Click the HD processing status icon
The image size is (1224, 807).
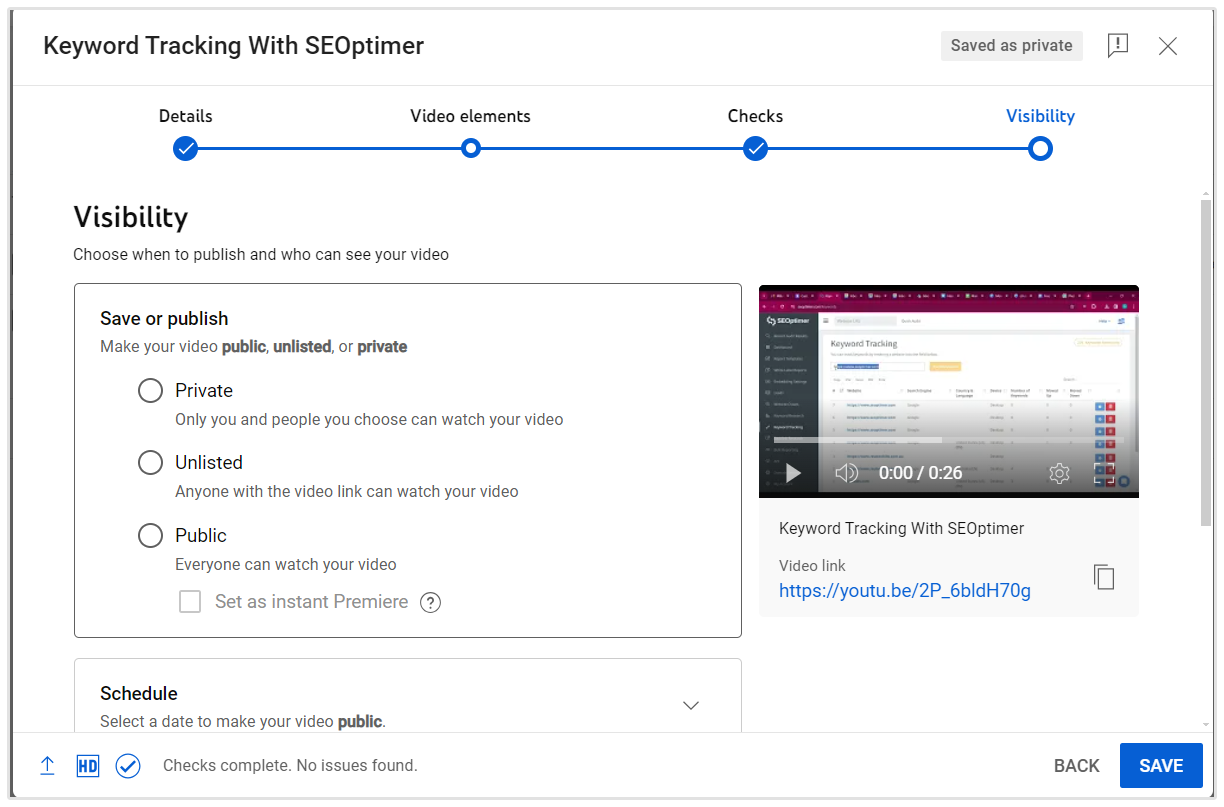88,766
